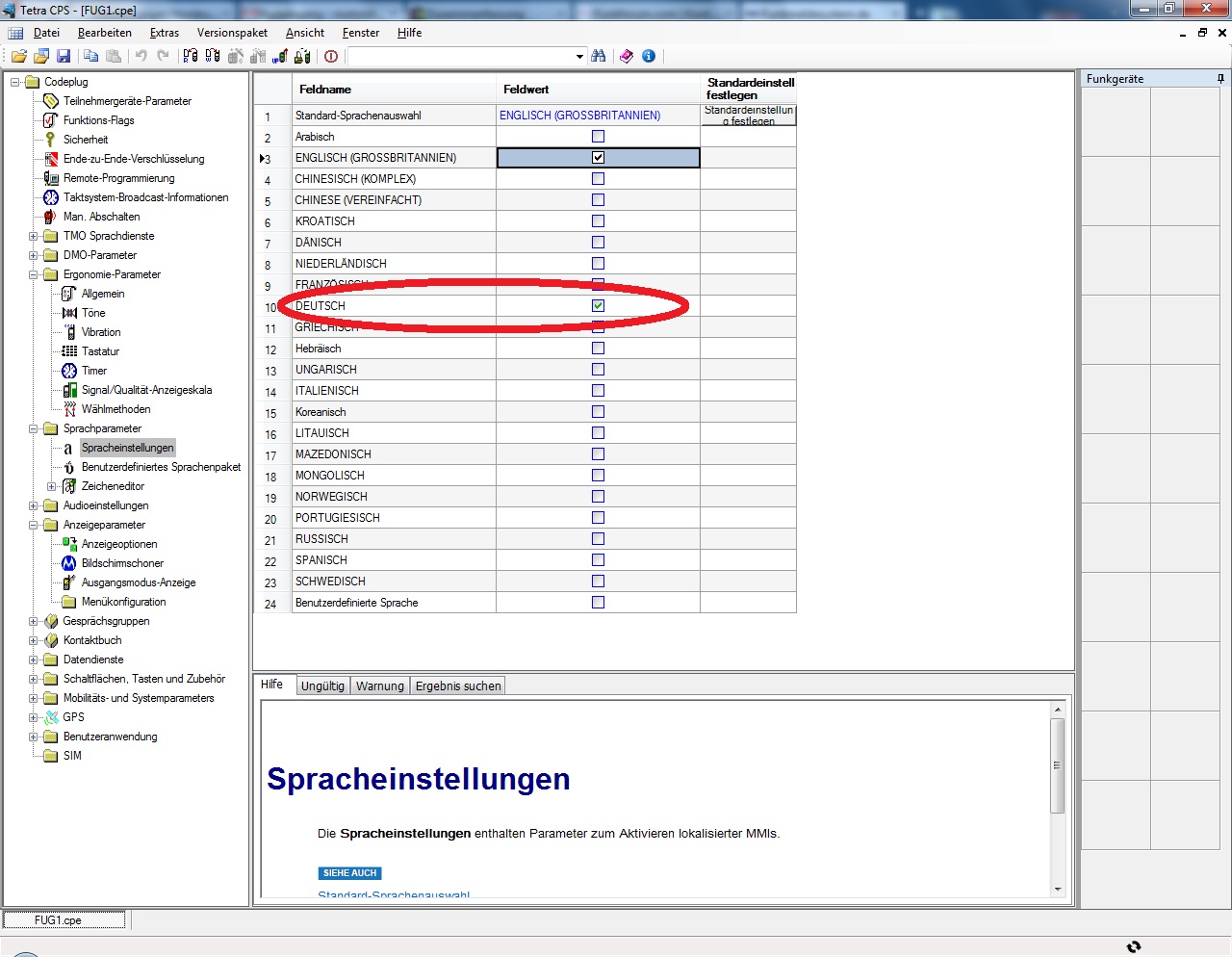Click the Tastatur keypad icon
Screen dimensions: 1232x957
point(69,351)
